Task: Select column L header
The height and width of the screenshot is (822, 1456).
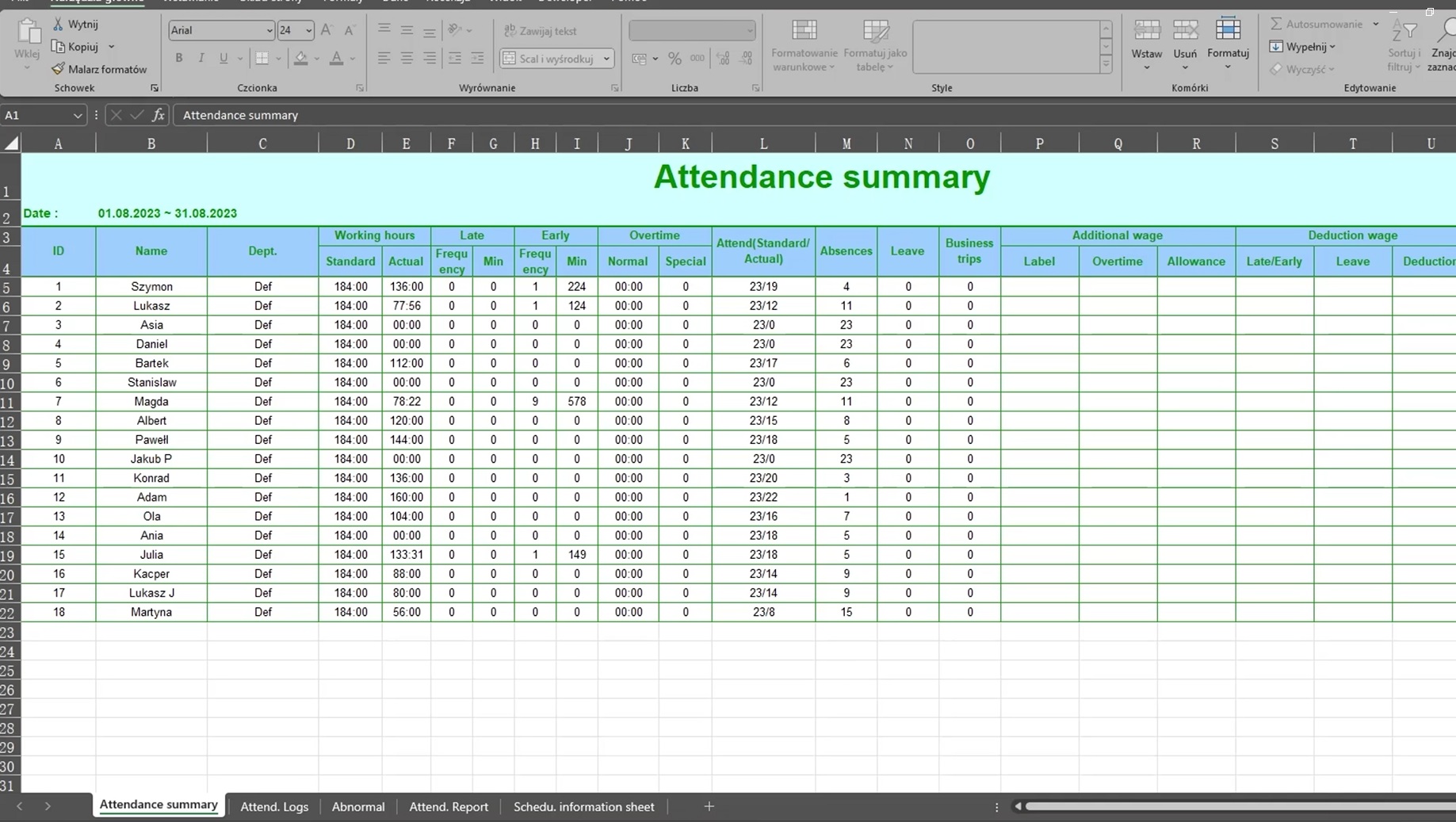Action: coord(763,143)
